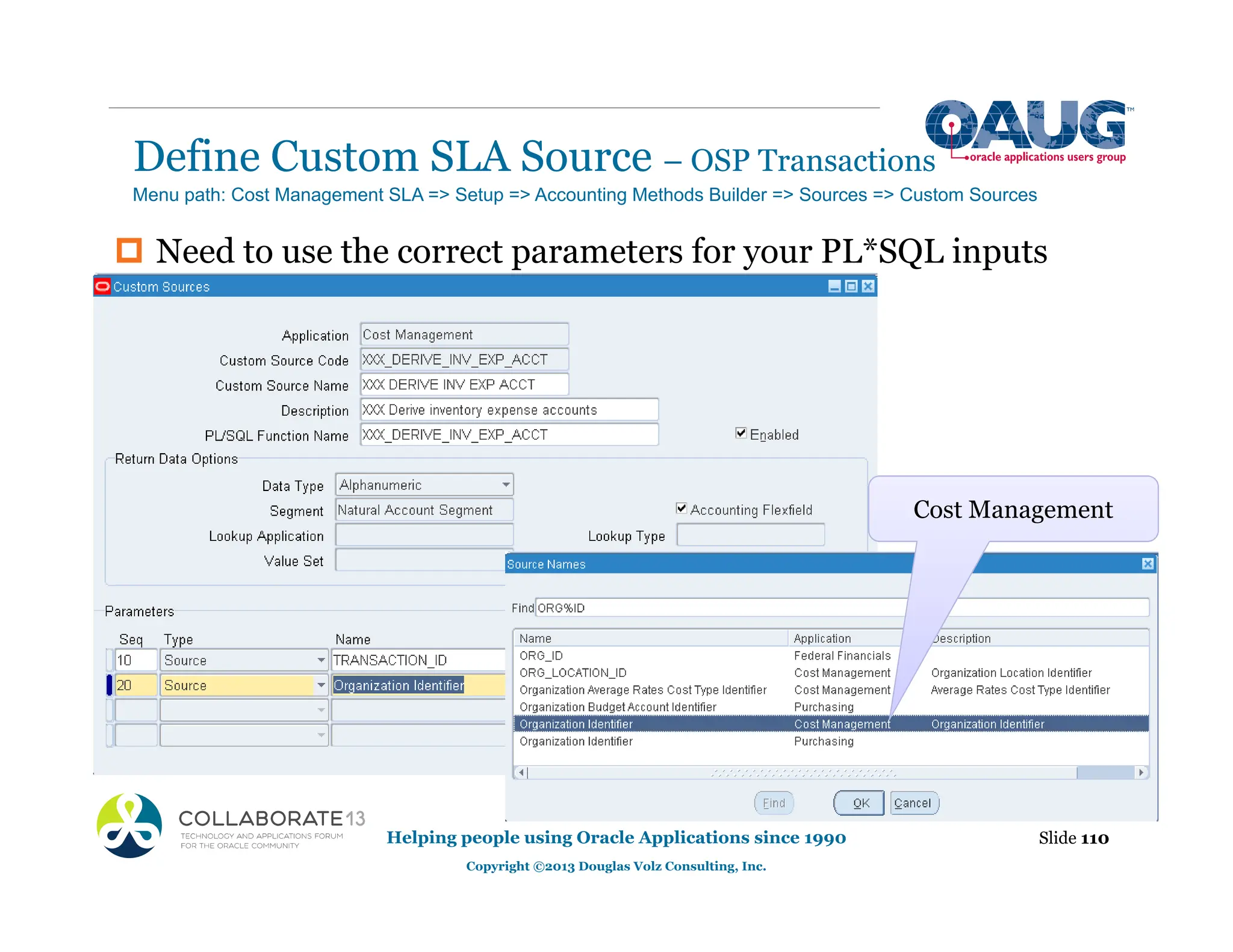Open the Type dropdown in third parameter row
1233x952 pixels.
pyautogui.click(x=321, y=710)
